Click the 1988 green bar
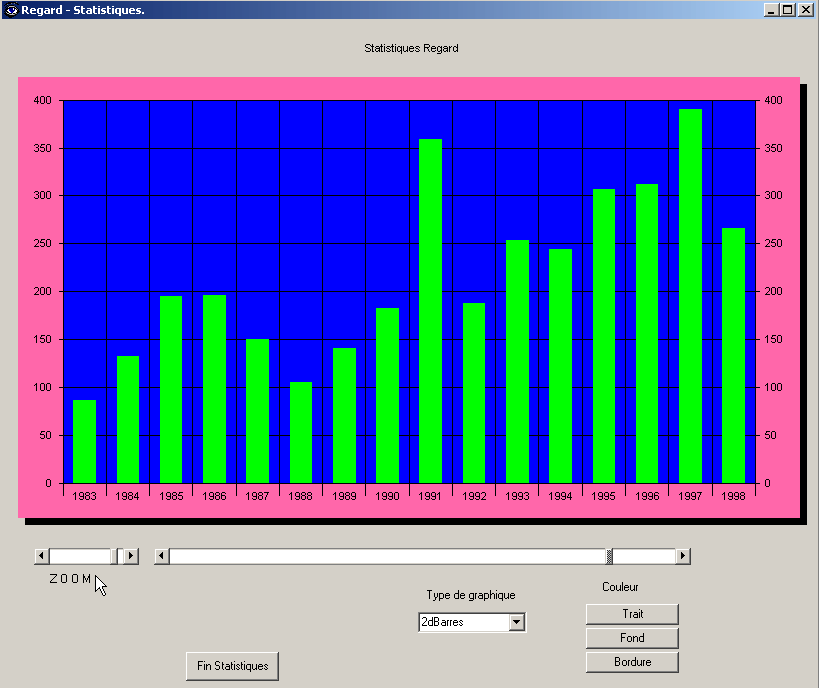This screenshot has width=819, height=688. coord(300,432)
